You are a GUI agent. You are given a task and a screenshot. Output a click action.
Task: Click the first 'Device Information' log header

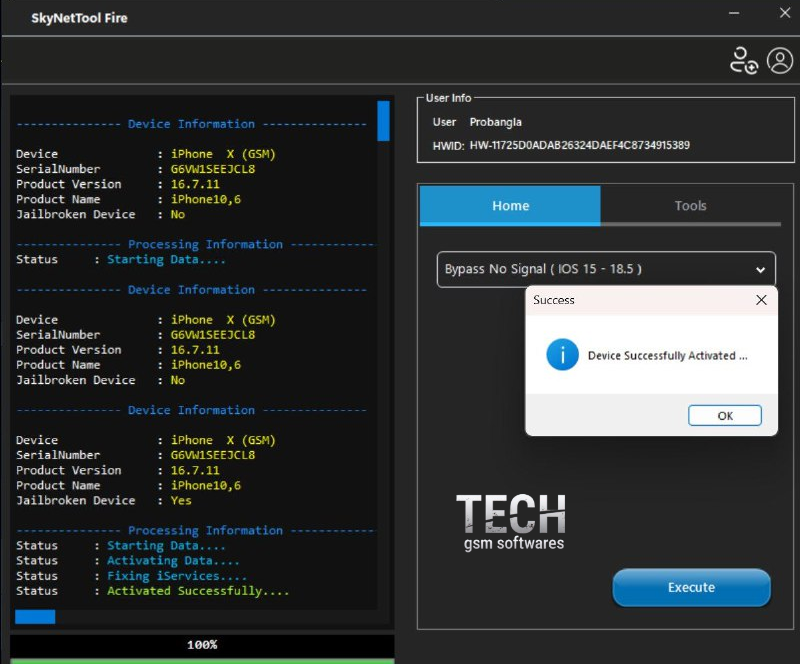pos(191,124)
